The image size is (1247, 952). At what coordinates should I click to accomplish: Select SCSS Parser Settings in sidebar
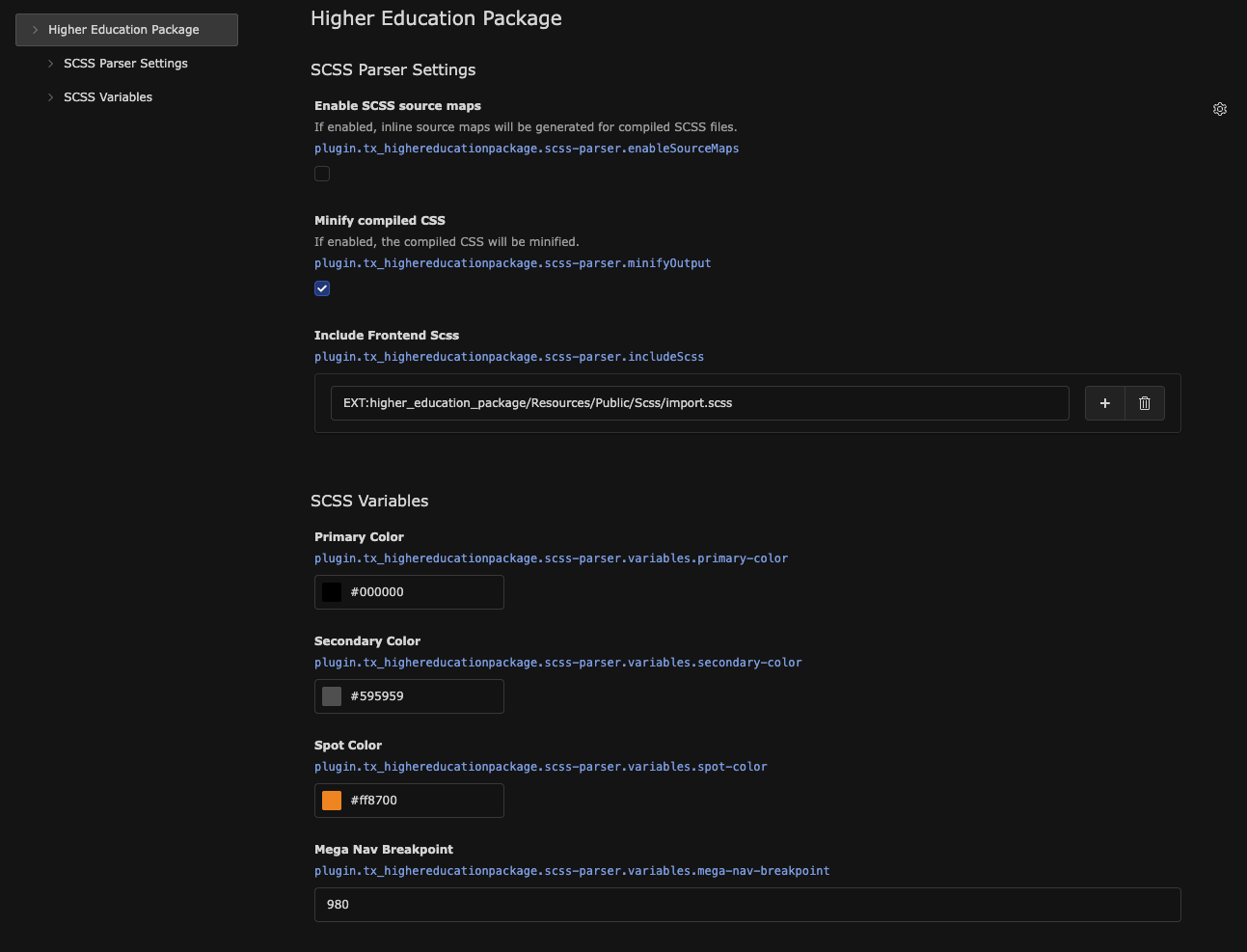[125, 64]
